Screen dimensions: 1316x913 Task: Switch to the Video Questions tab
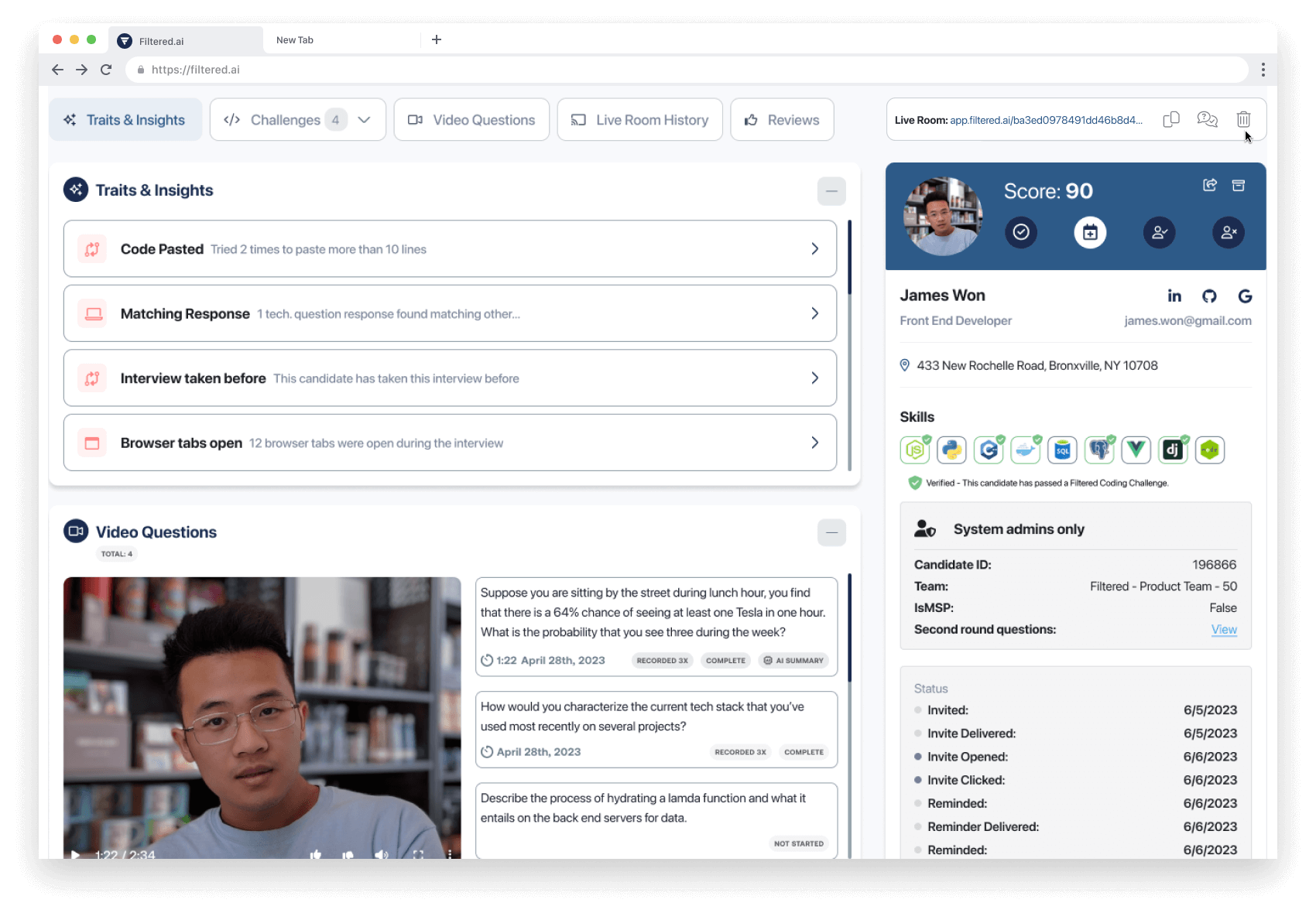pos(471,120)
